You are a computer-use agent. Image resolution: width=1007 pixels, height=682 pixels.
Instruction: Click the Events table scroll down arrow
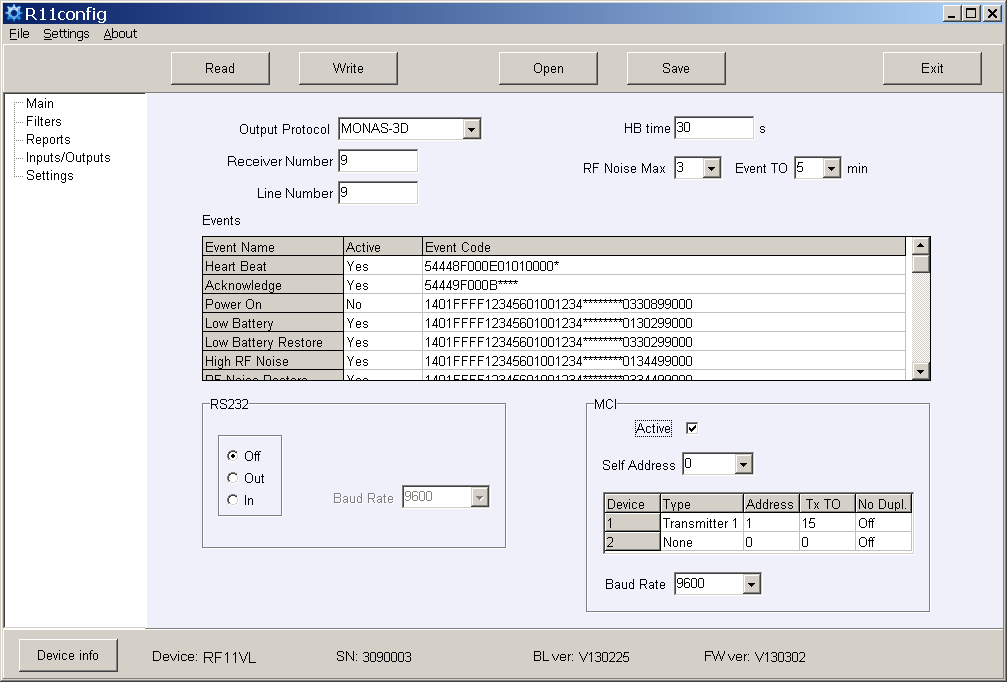click(x=921, y=372)
